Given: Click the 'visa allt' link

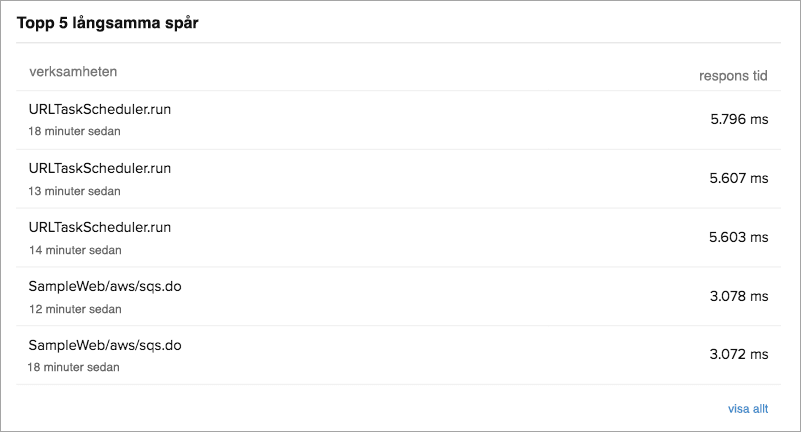Looking at the screenshot, I should 748,409.
